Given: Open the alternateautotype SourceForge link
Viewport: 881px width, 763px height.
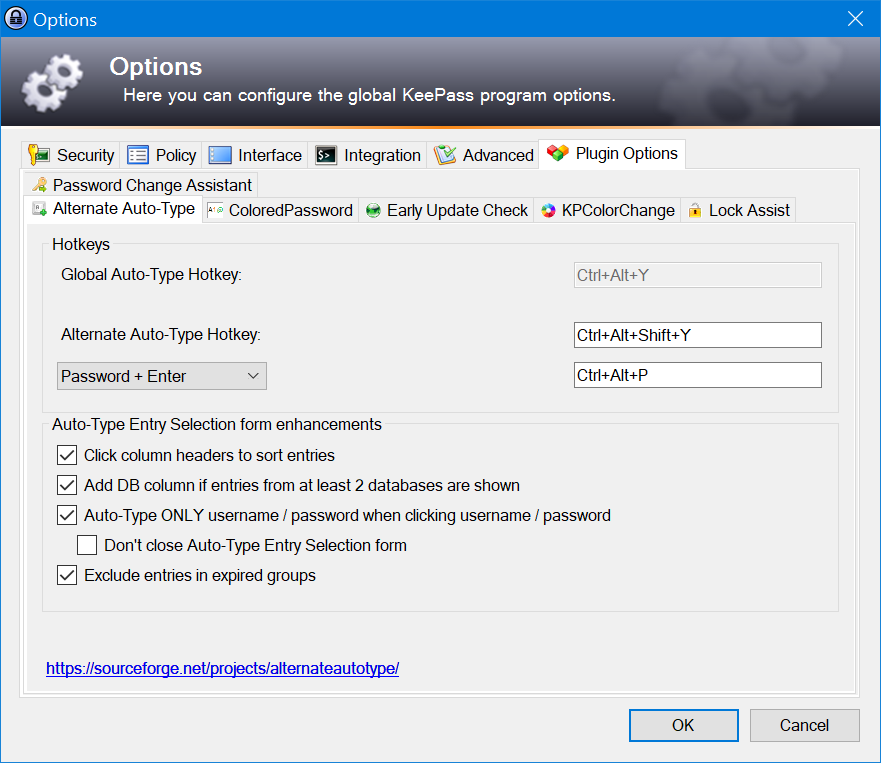Looking at the screenshot, I should click(222, 668).
